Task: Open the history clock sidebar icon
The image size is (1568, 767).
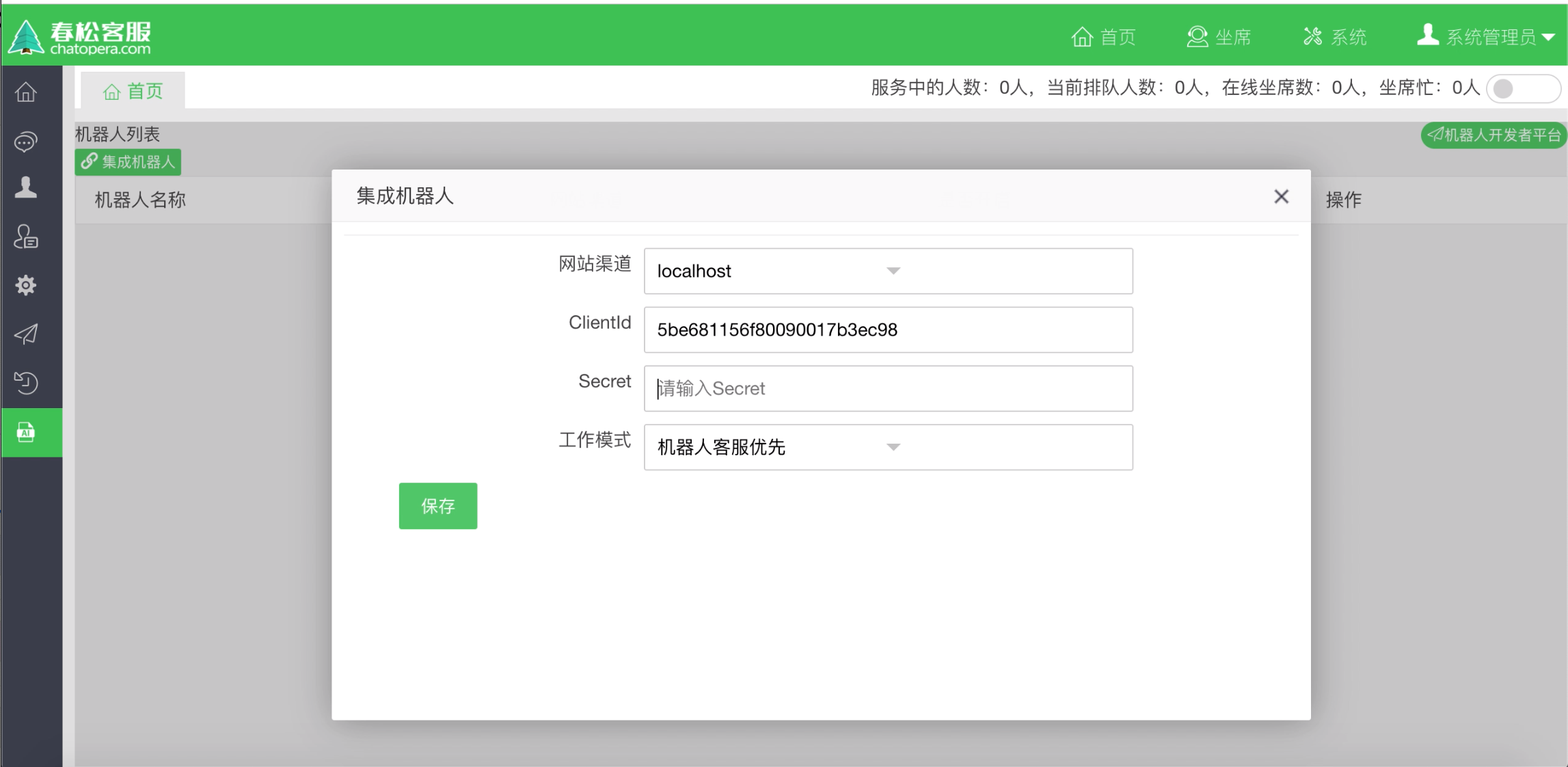Action: pyautogui.click(x=26, y=383)
